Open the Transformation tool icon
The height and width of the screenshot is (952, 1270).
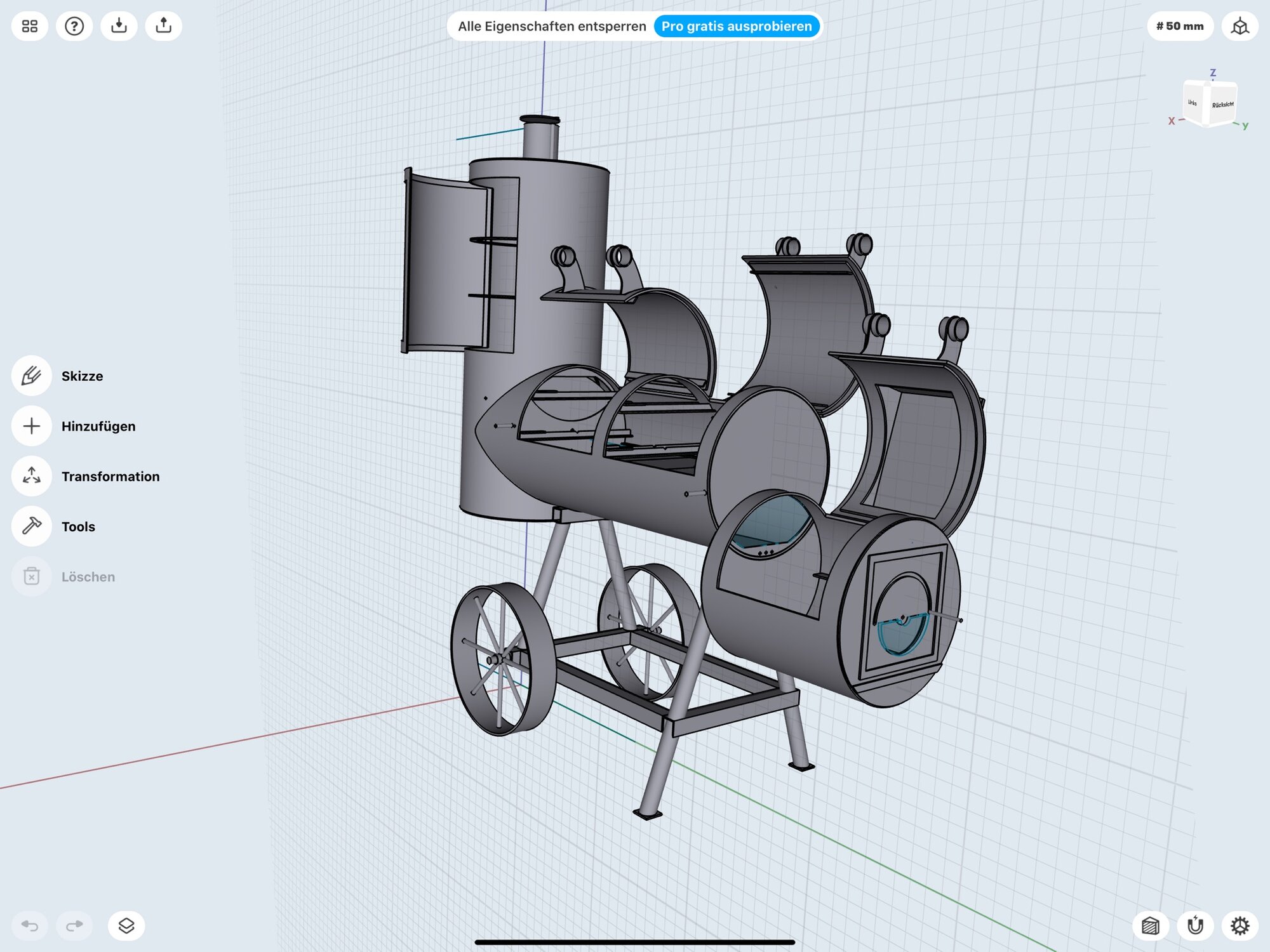[x=32, y=476]
